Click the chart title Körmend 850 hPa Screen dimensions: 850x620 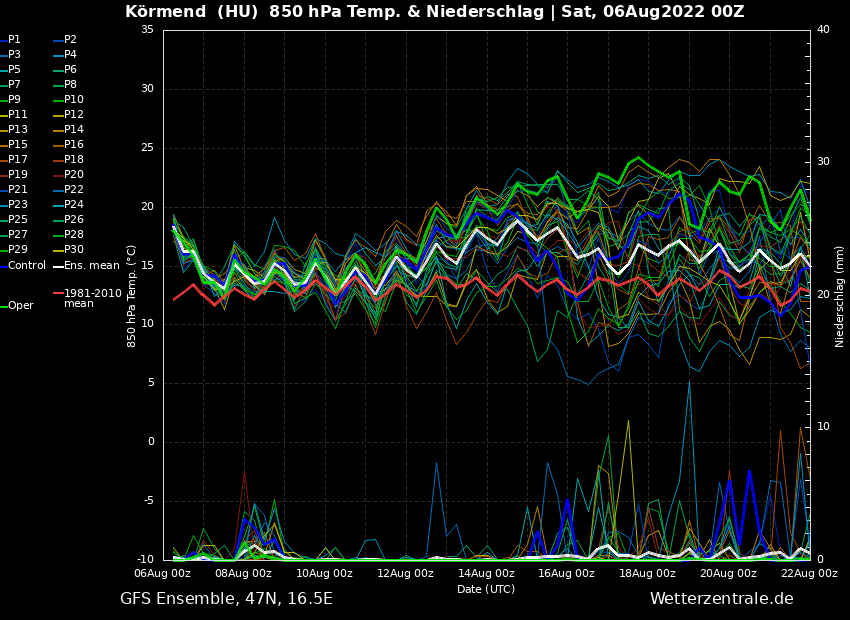point(434,12)
